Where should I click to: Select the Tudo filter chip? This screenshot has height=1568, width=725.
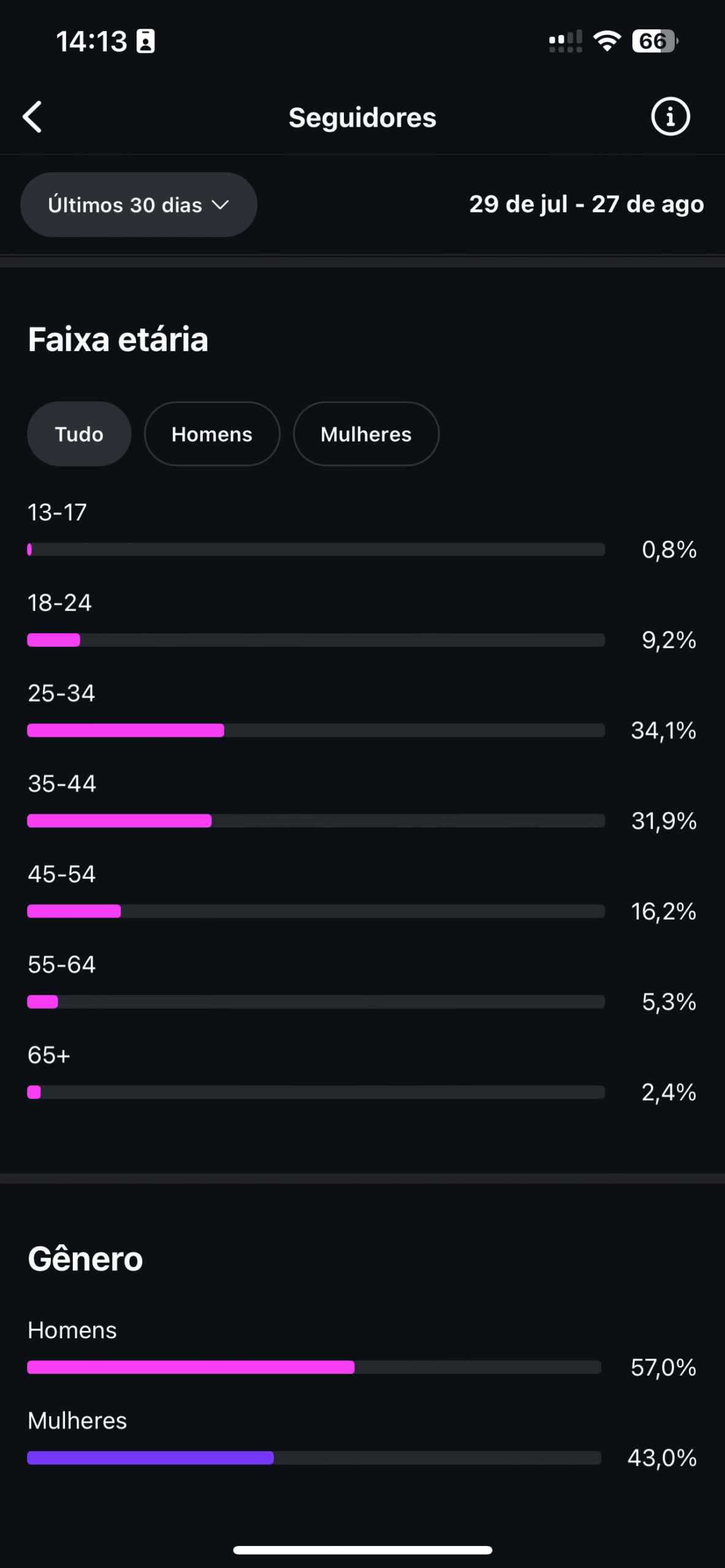pyautogui.click(x=79, y=434)
